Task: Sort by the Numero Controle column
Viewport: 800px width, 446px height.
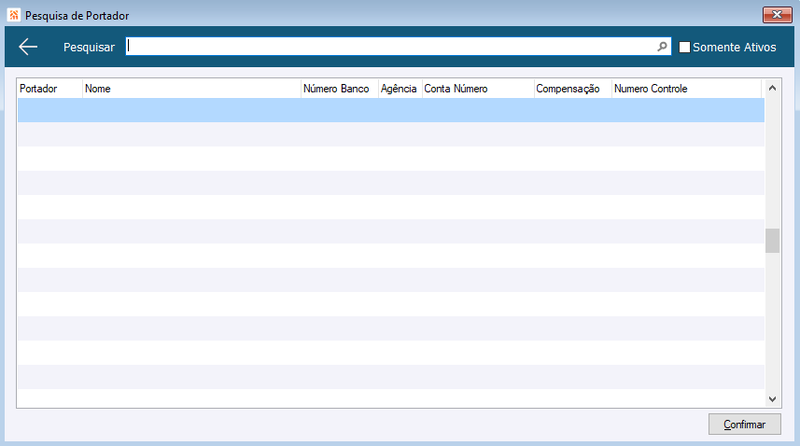Action: pos(687,88)
